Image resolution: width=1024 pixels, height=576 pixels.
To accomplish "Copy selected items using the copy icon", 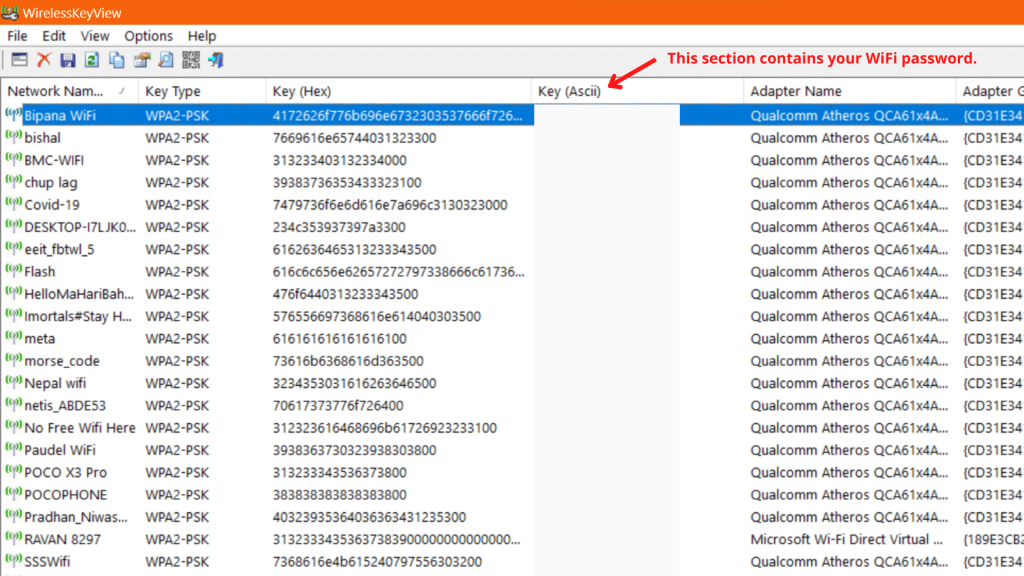I will pyautogui.click(x=117, y=60).
